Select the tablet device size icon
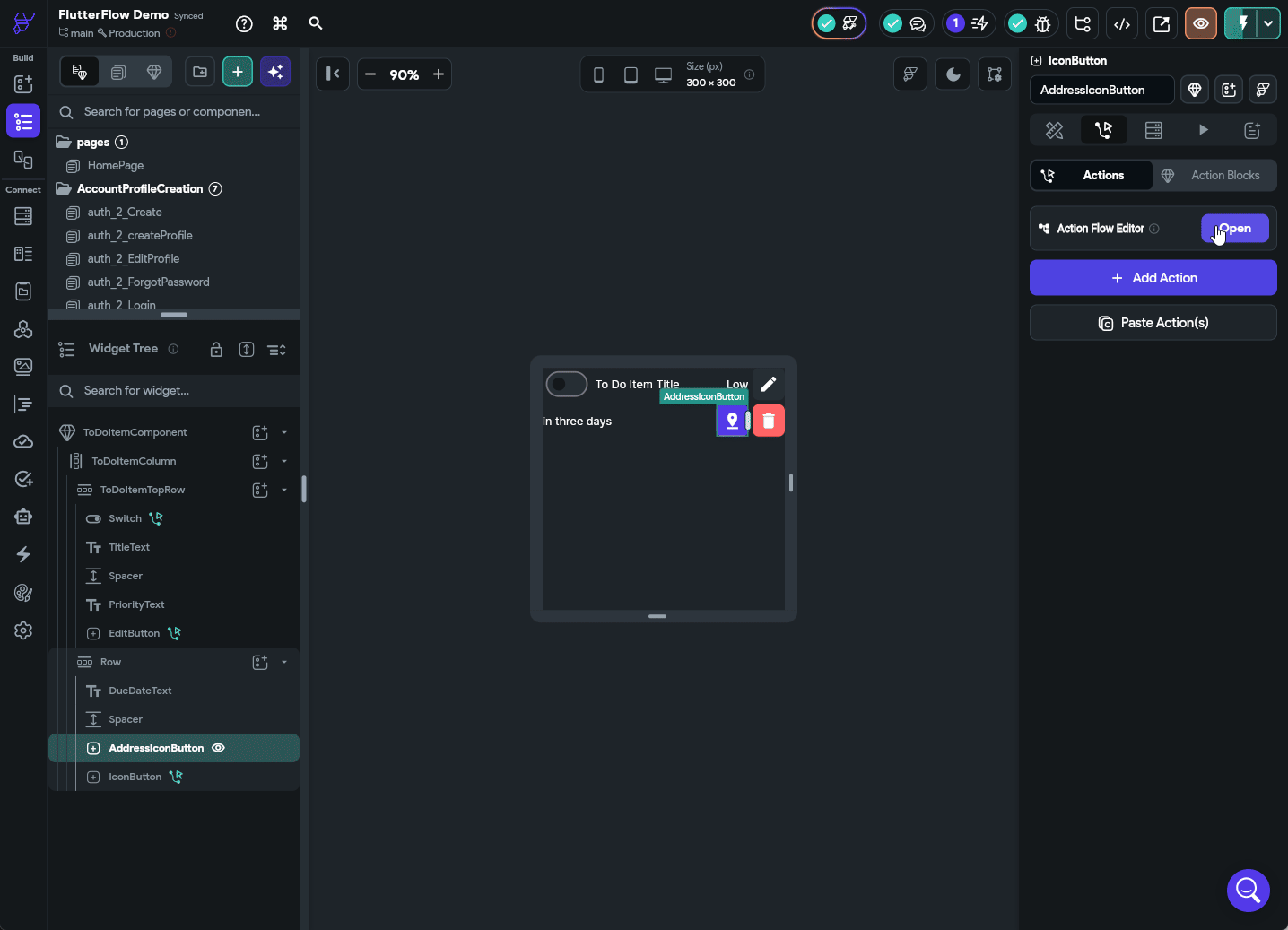The height and width of the screenshot is (930, 1288). coord(631,75)
